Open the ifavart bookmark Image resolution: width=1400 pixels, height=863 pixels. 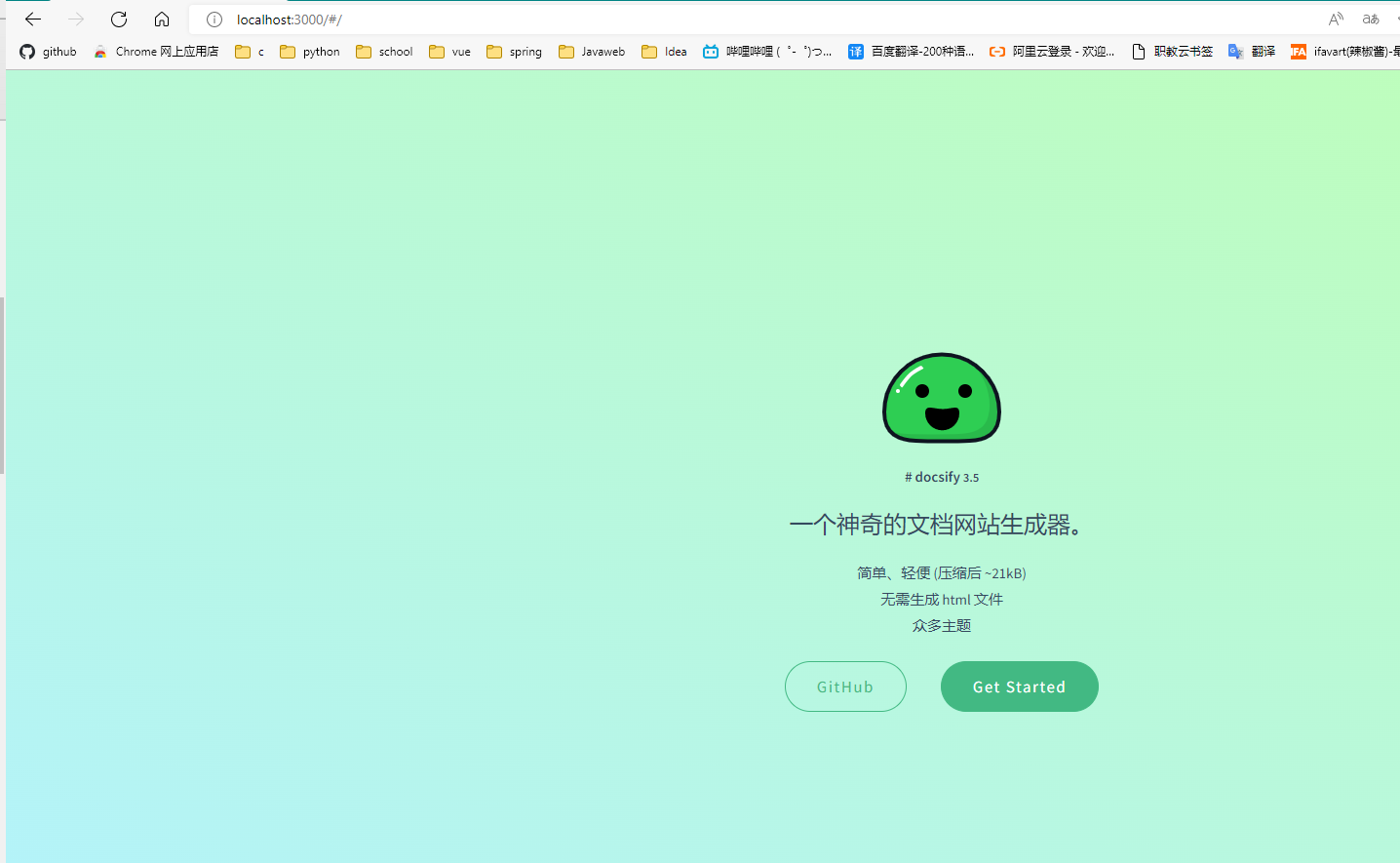tap(1344, 52)
